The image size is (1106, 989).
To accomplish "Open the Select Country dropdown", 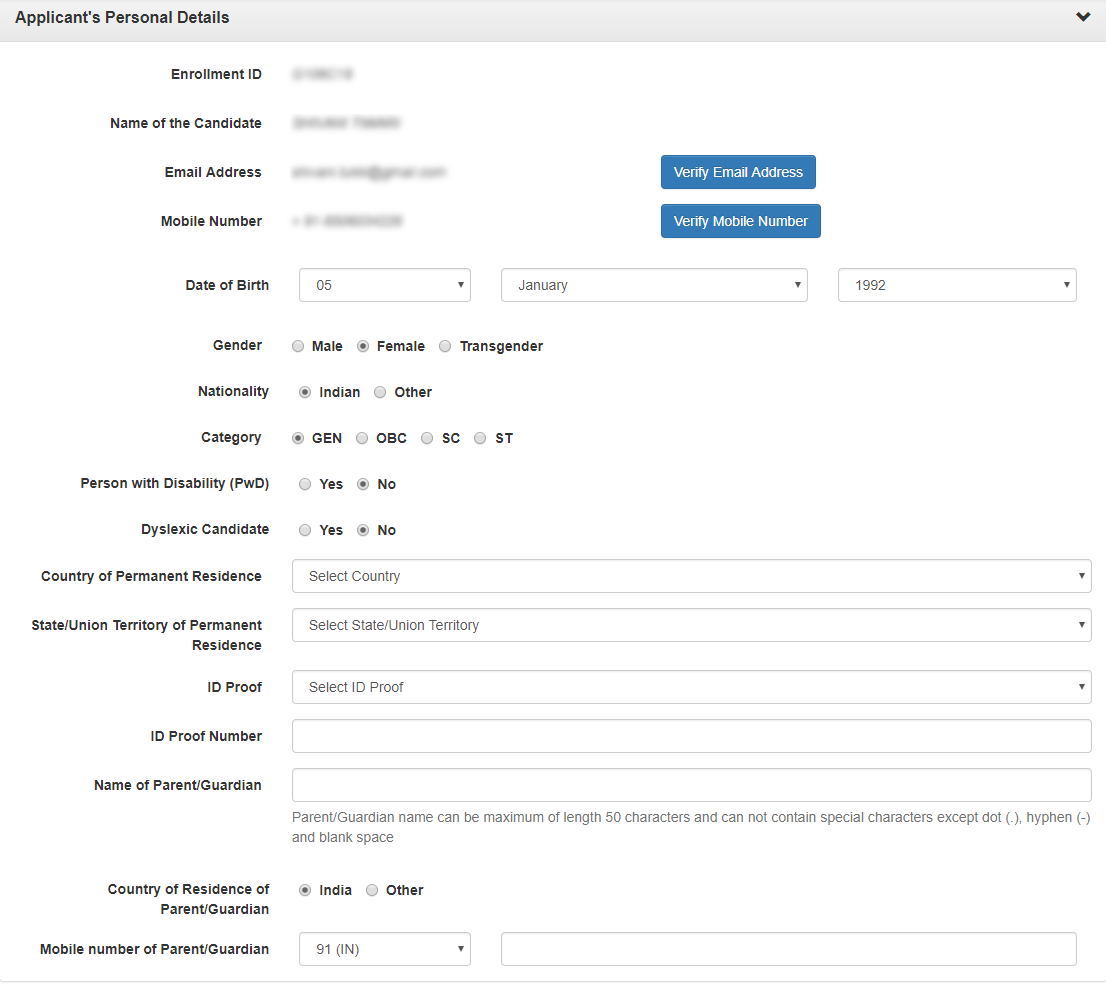I will click(x=691, y=576).
